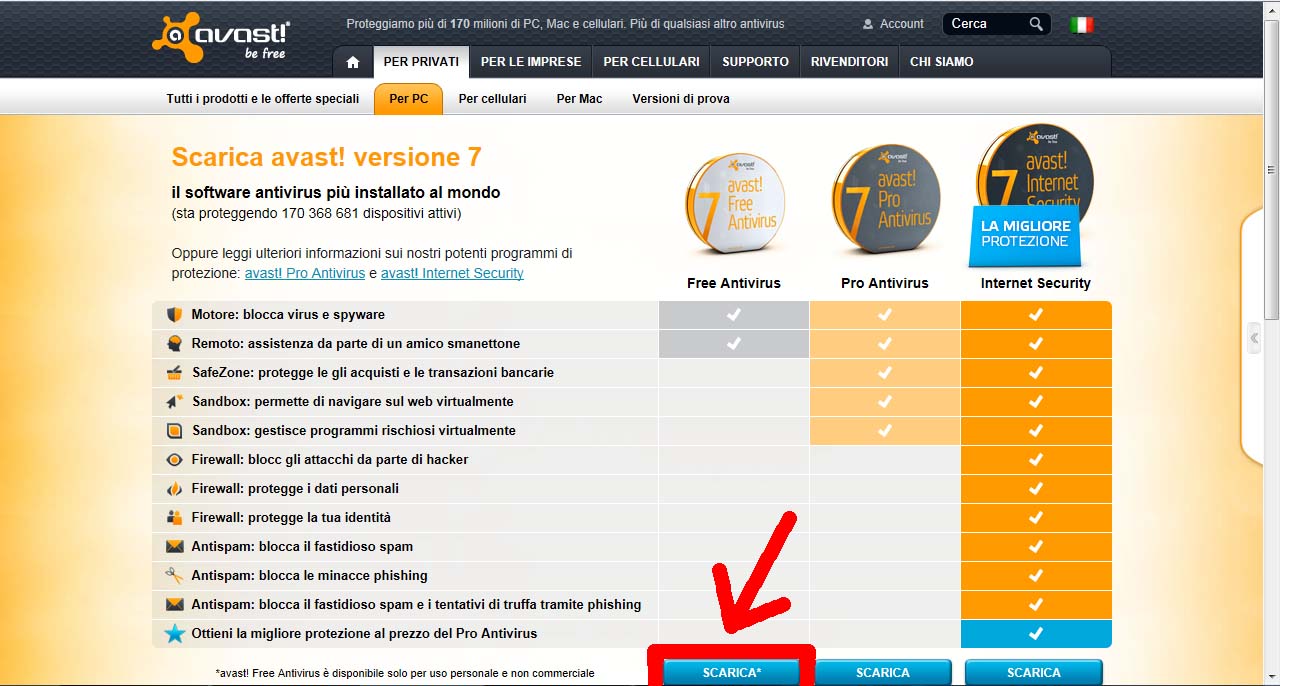The height and width of the screenshot is (686, 1289).
Task: Open the avast! Pro Antivirus link
Action: (305, 273)
